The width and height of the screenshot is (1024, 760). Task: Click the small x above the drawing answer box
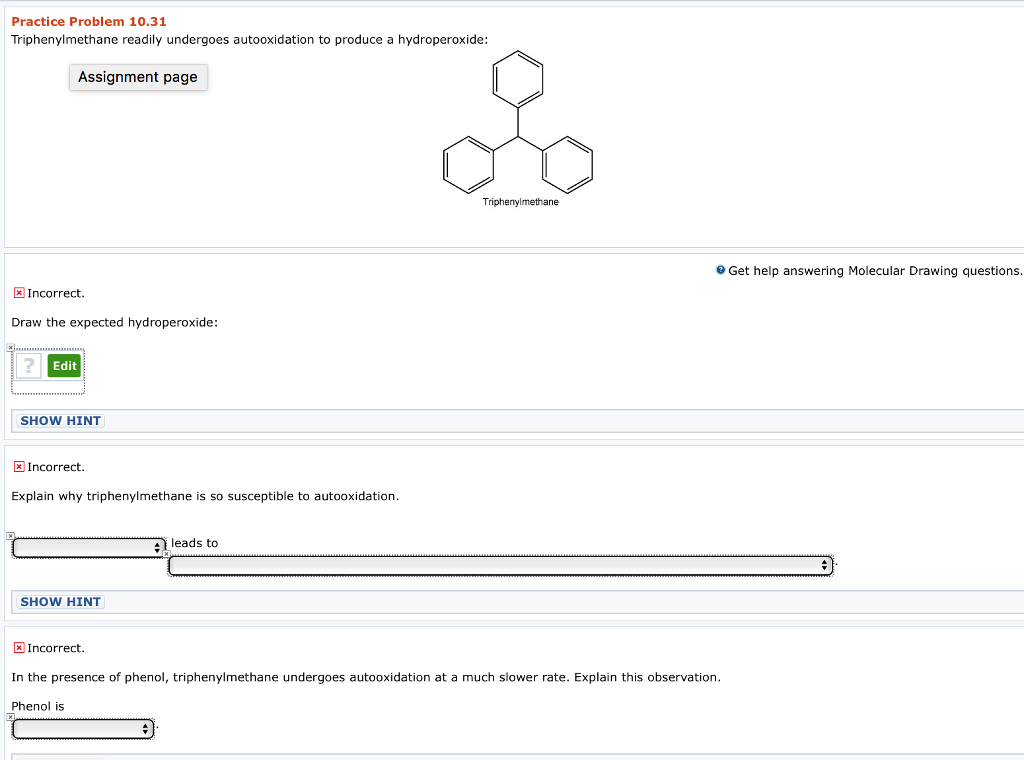click(x=11, y=346)
